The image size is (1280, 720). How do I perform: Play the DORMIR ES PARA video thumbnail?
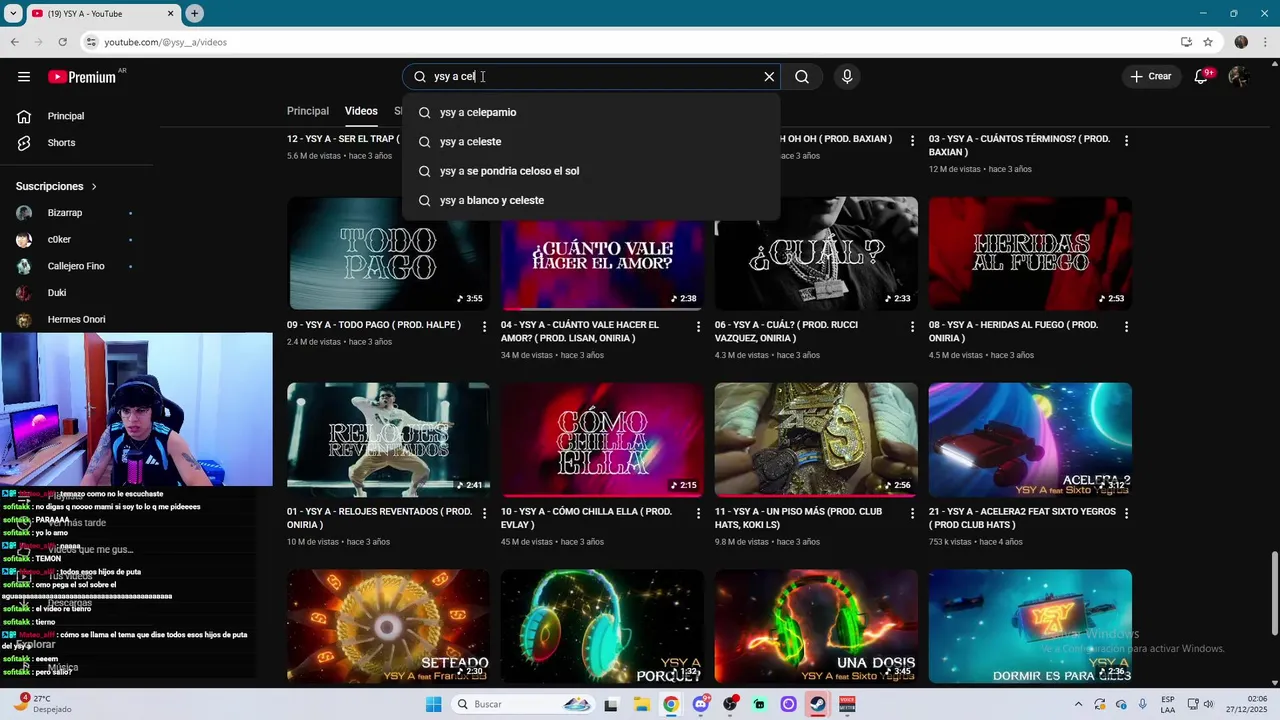point(1030,626)
